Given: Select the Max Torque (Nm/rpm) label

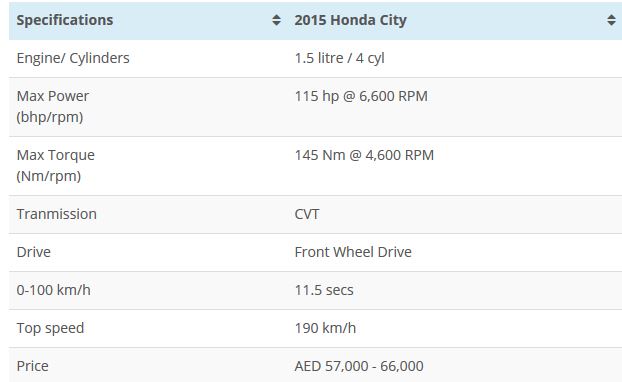Looking at the screenshot, I should point(56,165).
